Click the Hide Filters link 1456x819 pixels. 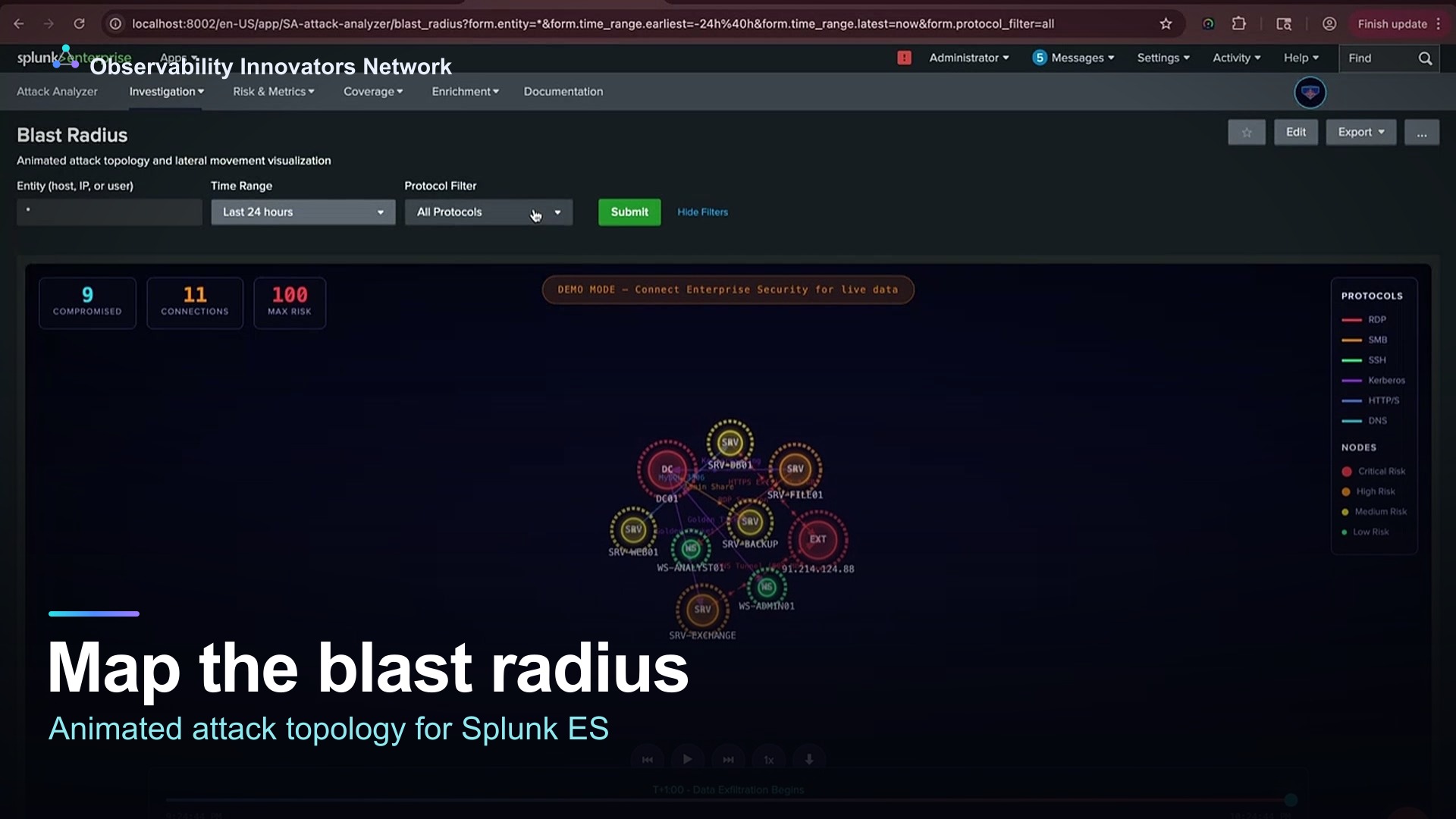click(702, 212)
